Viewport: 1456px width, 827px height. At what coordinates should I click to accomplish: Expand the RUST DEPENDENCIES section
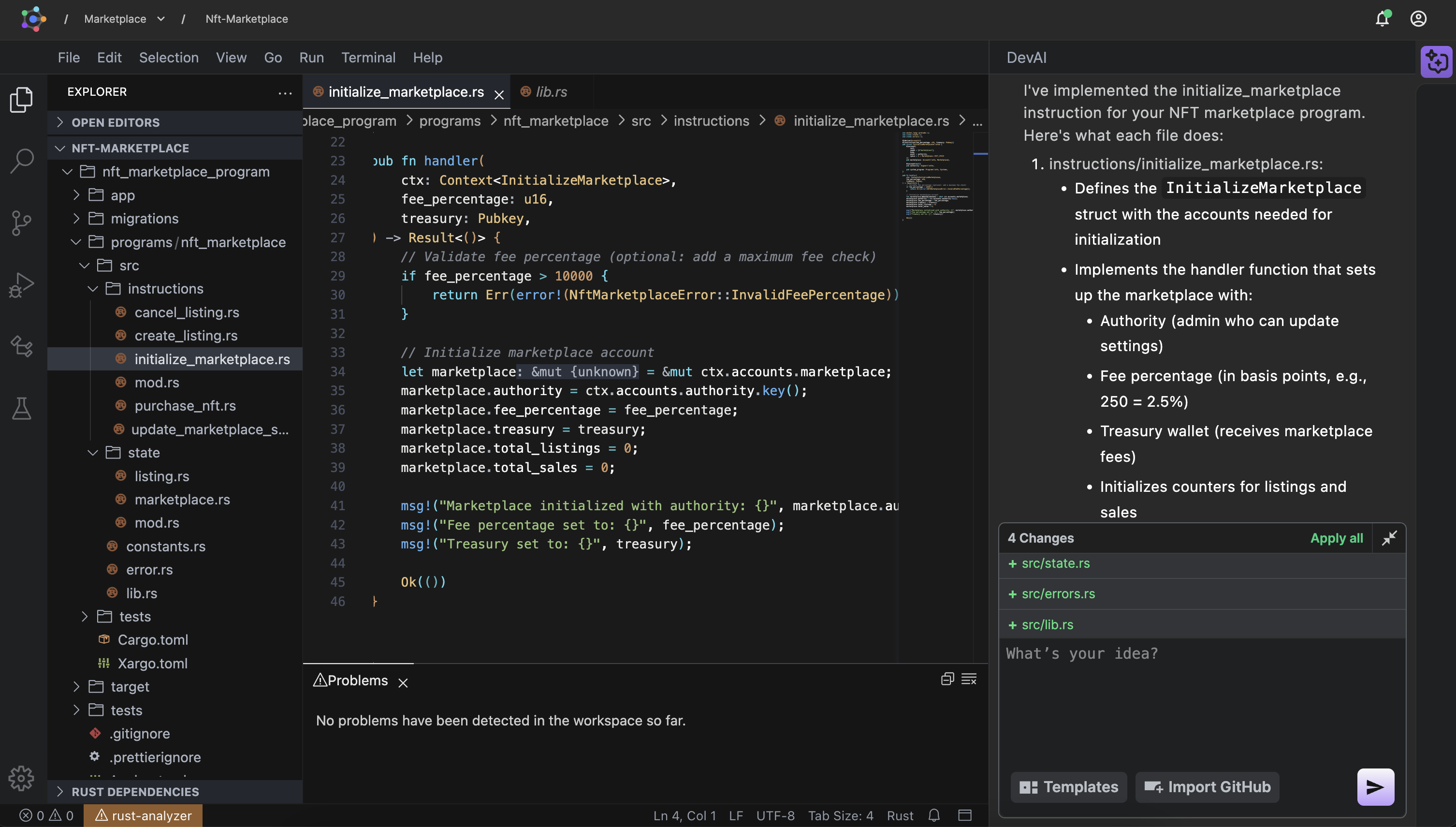(x=175, y=791)
